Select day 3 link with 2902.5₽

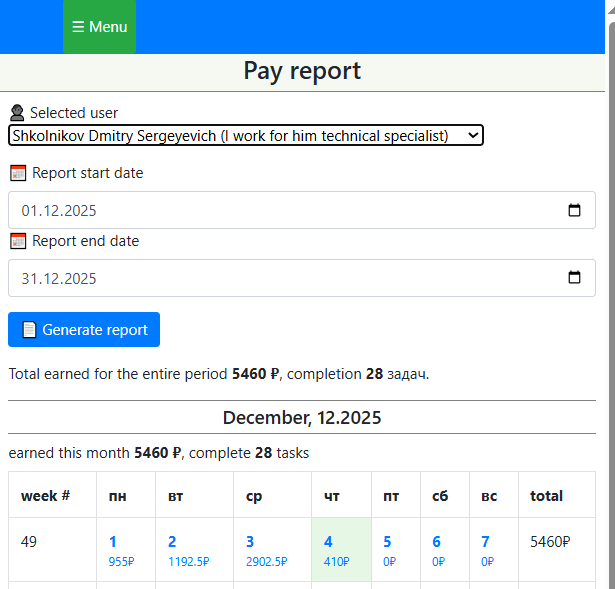tap(250, 542)
